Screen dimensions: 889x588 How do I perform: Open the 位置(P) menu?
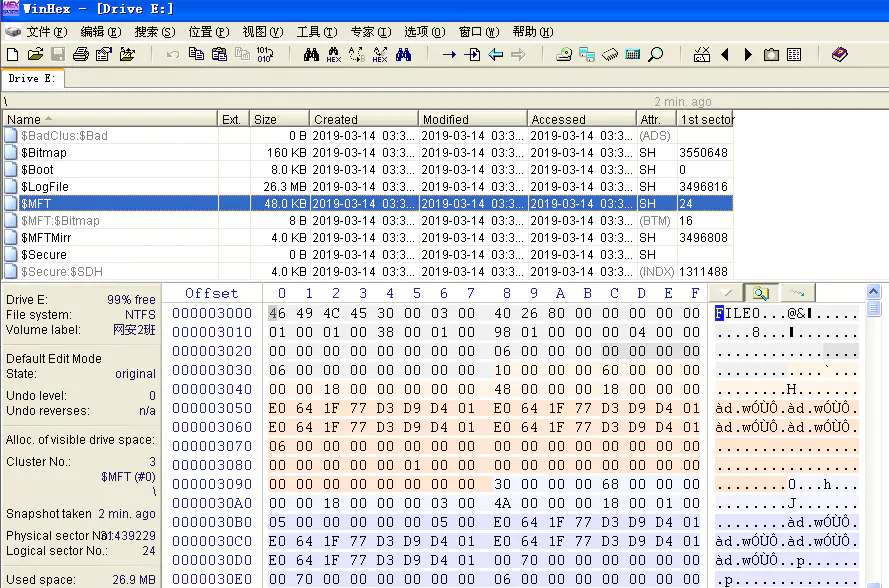209,32
